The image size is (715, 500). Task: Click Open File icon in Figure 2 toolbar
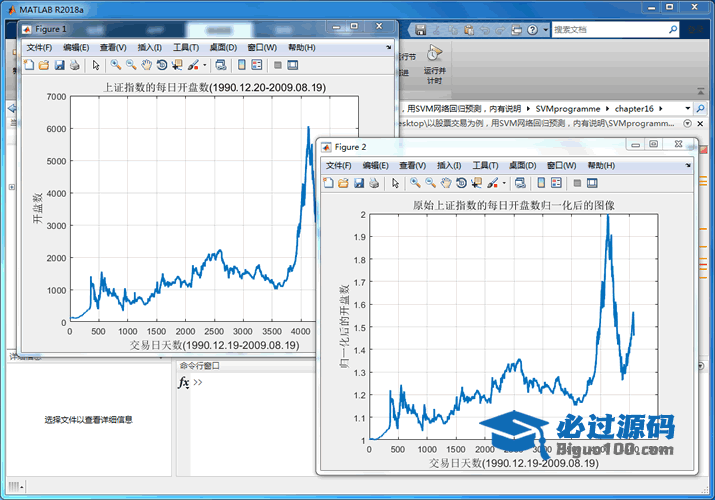pyautogui.click(x=343, y=183)
